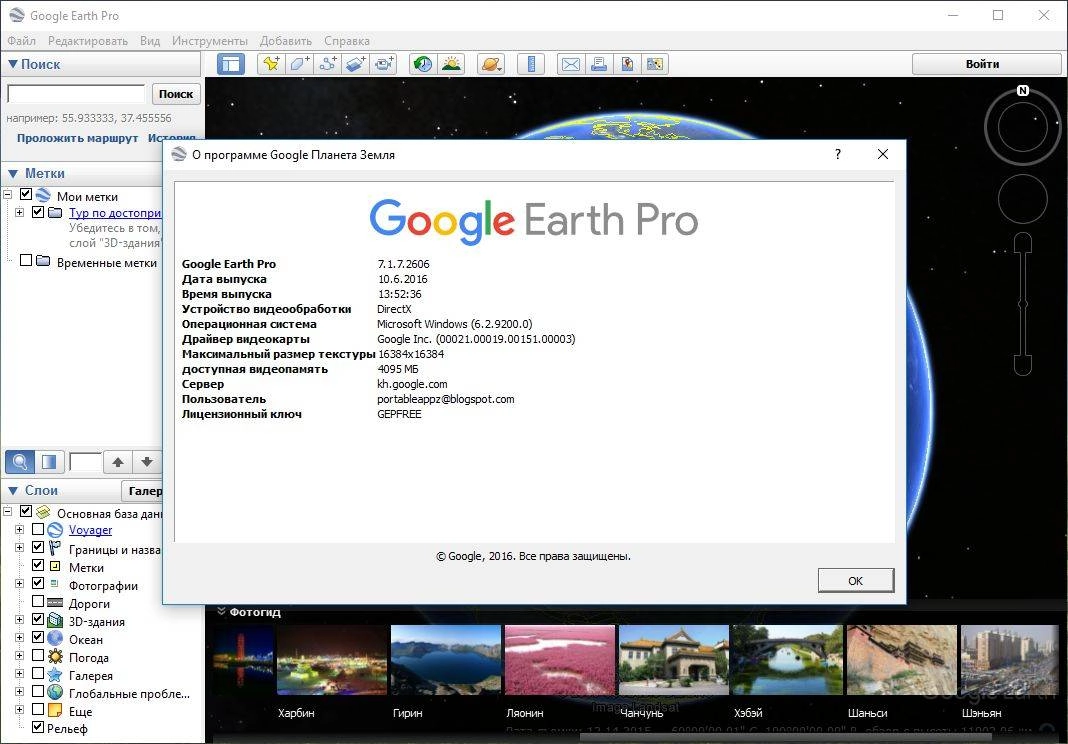Screen dimensions: 1068x744
Task: Open help question mark in About dialog
Action: point(838,154)
